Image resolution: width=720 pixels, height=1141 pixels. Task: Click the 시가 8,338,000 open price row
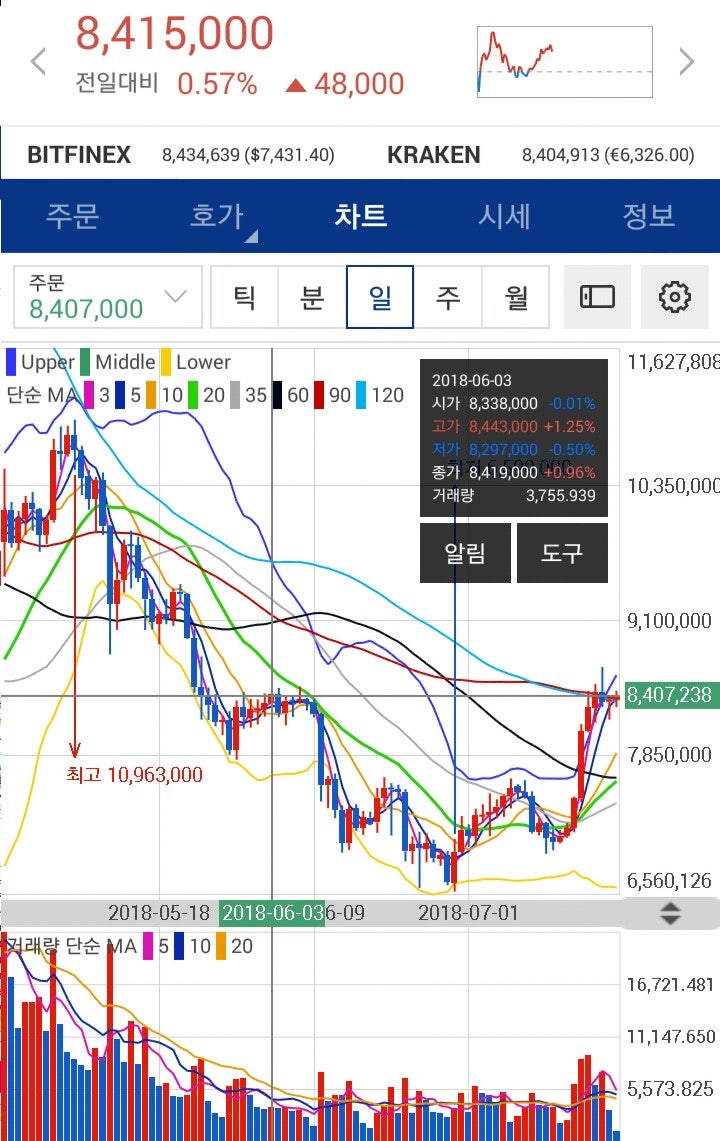point(513,403)
